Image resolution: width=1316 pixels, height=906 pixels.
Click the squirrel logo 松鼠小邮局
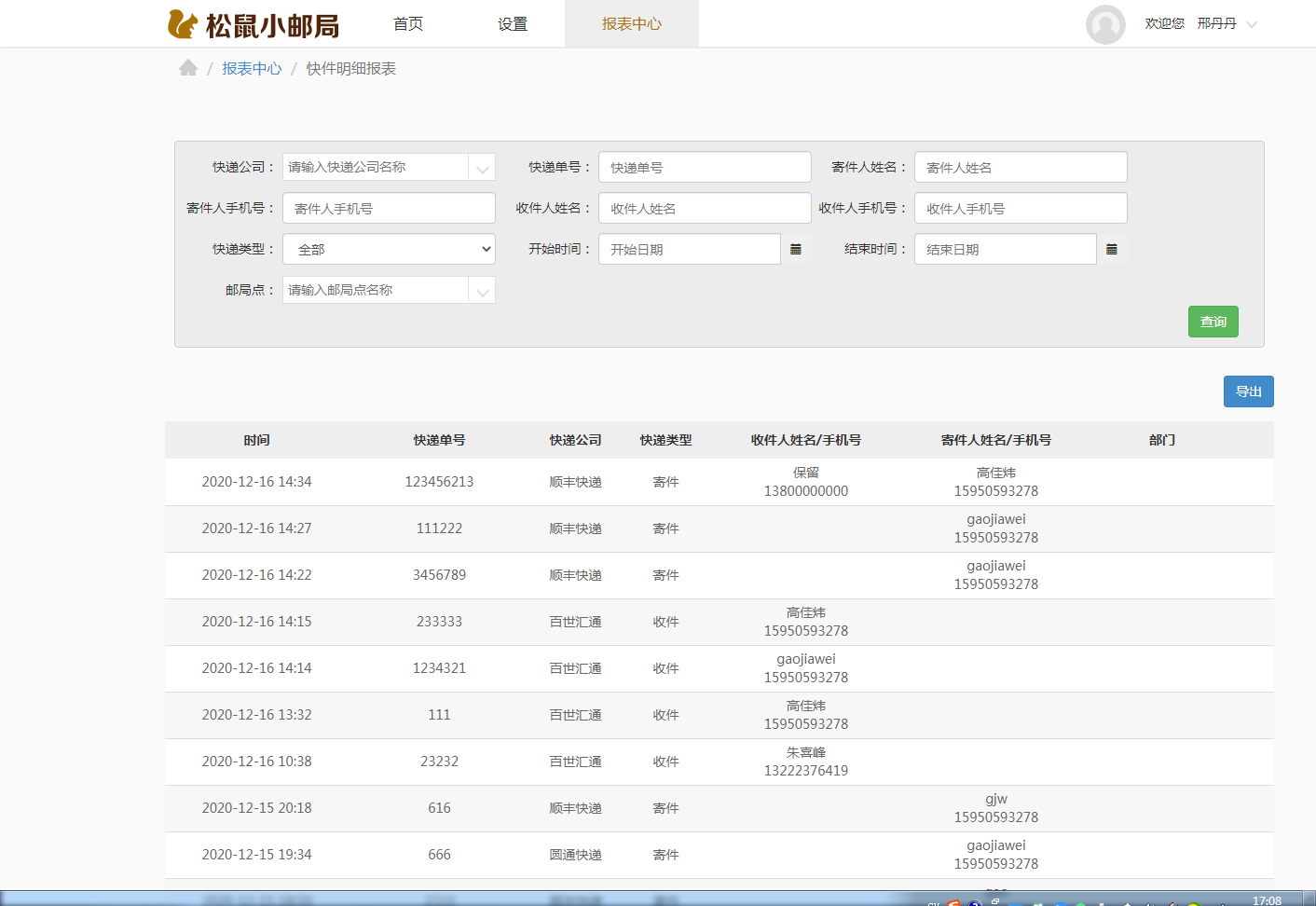[254, 24]
